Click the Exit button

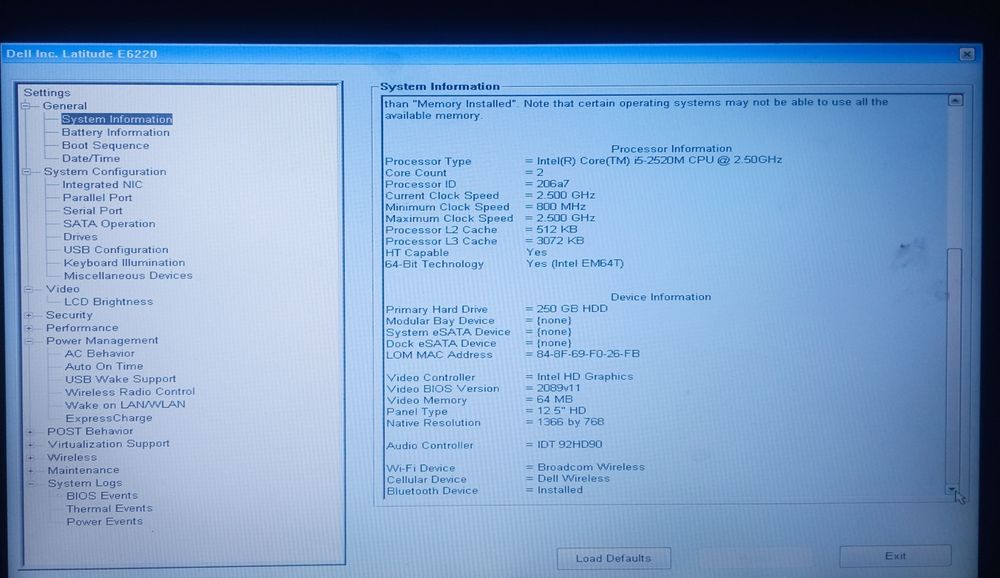click(x=895, y=556)
